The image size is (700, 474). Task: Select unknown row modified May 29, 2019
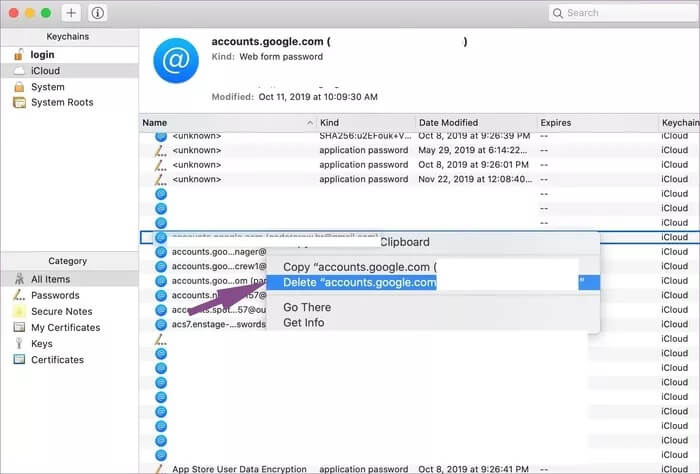[x=420, y=150]
